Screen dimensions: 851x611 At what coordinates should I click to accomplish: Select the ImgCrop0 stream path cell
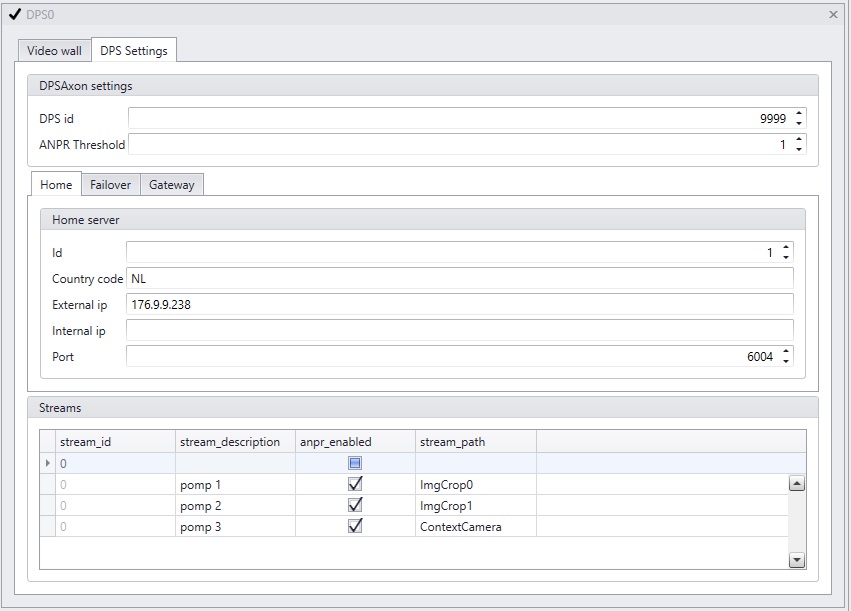(x=476, y=485)
